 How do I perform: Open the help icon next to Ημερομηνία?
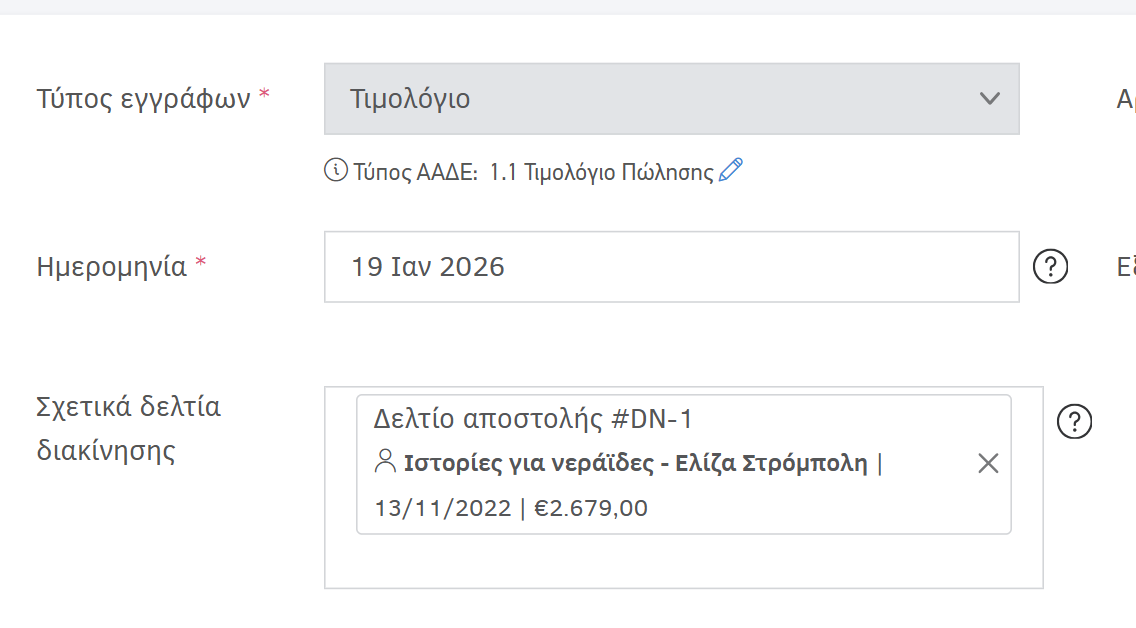(1050, 265)
